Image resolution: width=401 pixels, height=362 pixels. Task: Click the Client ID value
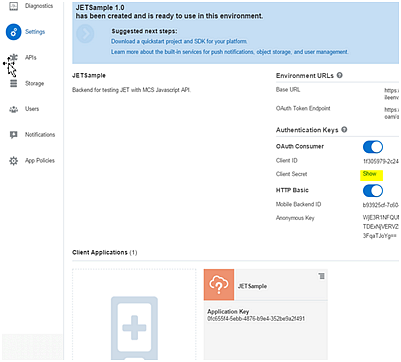[x=381, y=161]
